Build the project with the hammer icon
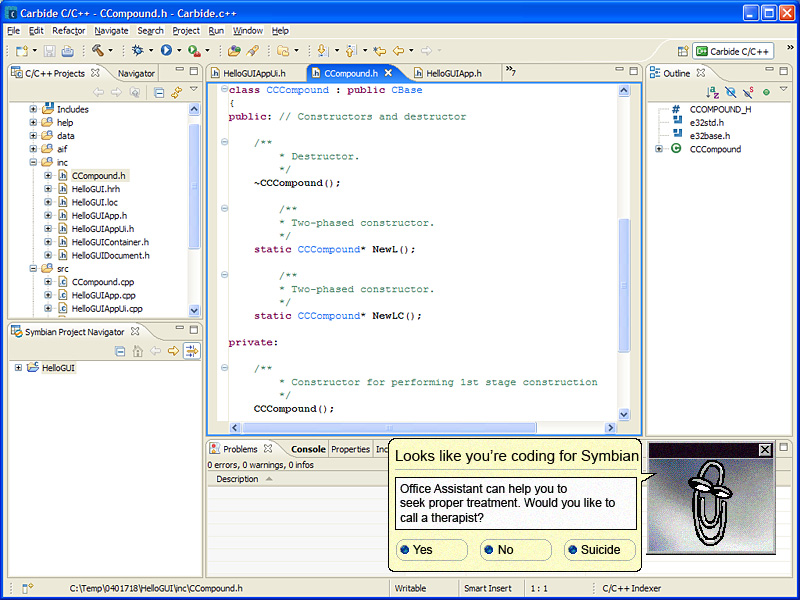Image resolution: width=800 pixels, height=600 pixels. coord(97,50)
